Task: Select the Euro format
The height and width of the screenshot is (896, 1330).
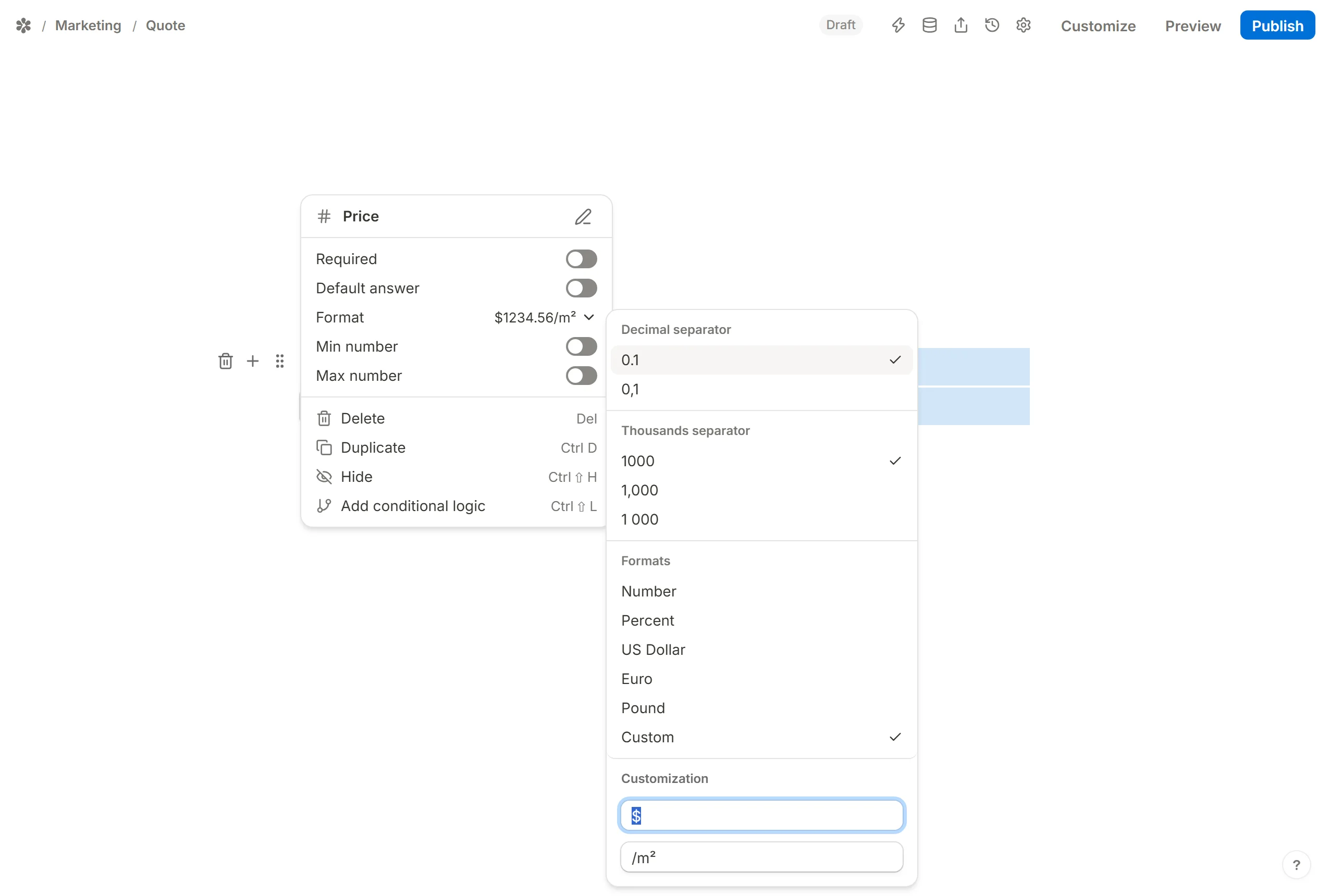Action: point(761,679)
